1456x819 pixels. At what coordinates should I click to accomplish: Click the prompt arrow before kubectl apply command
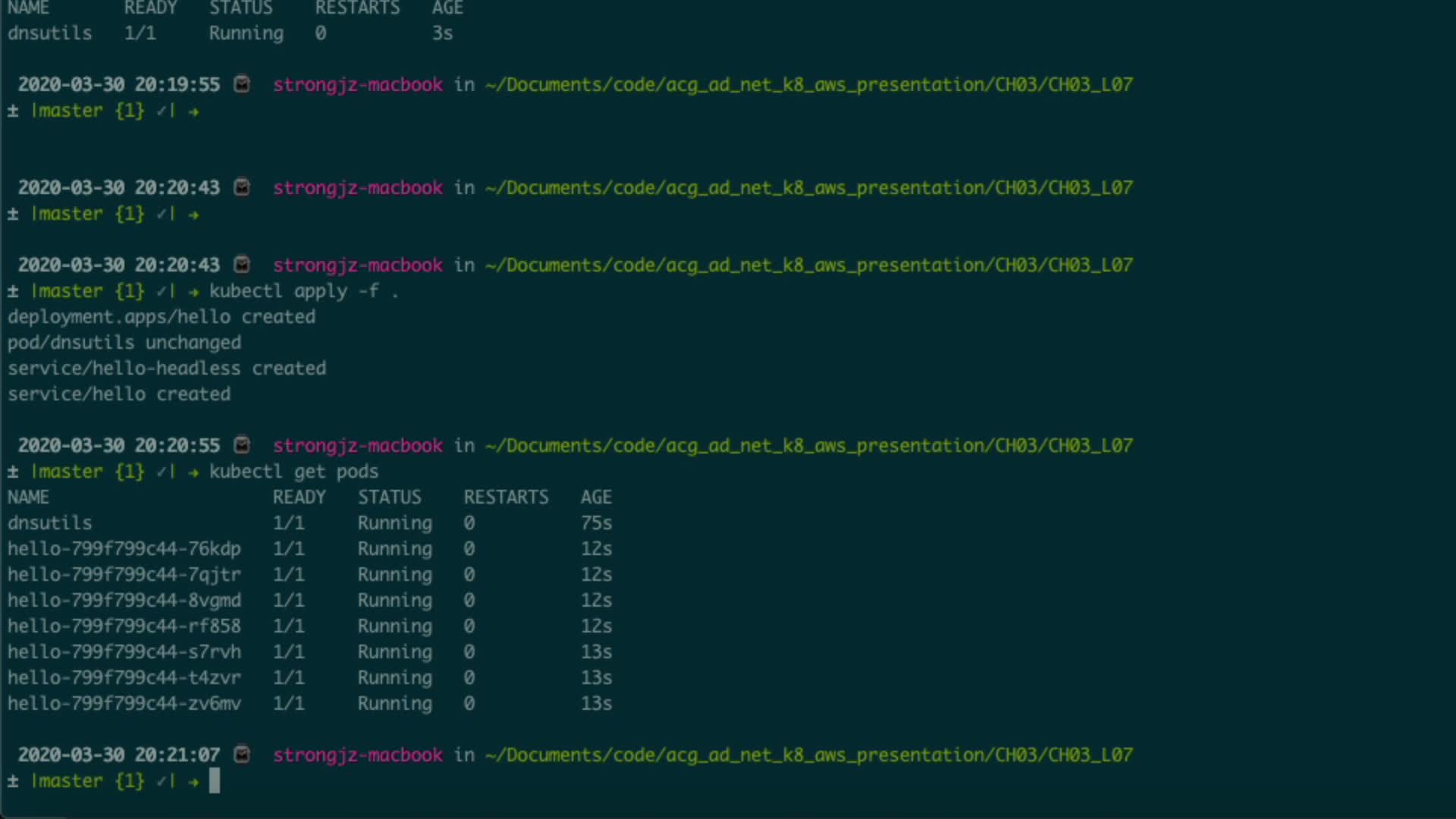194,292
